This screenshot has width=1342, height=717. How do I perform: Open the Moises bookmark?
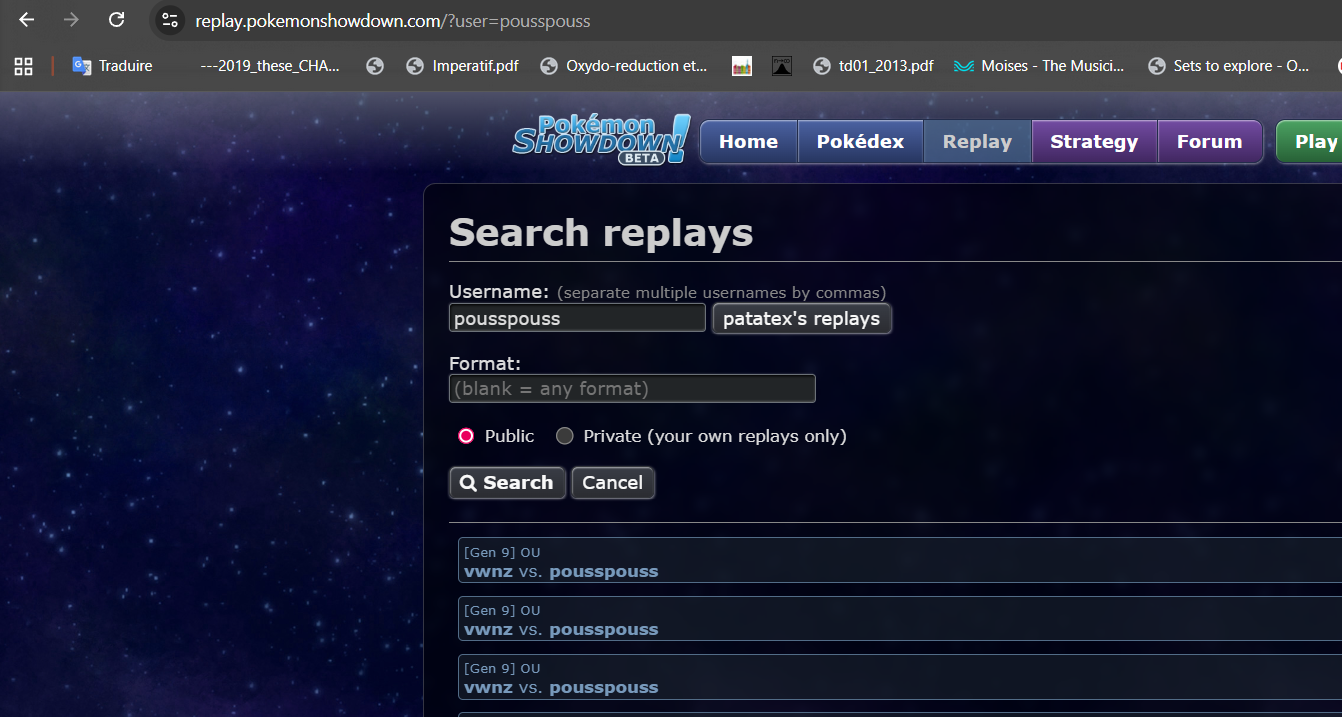pos(1038,66)
